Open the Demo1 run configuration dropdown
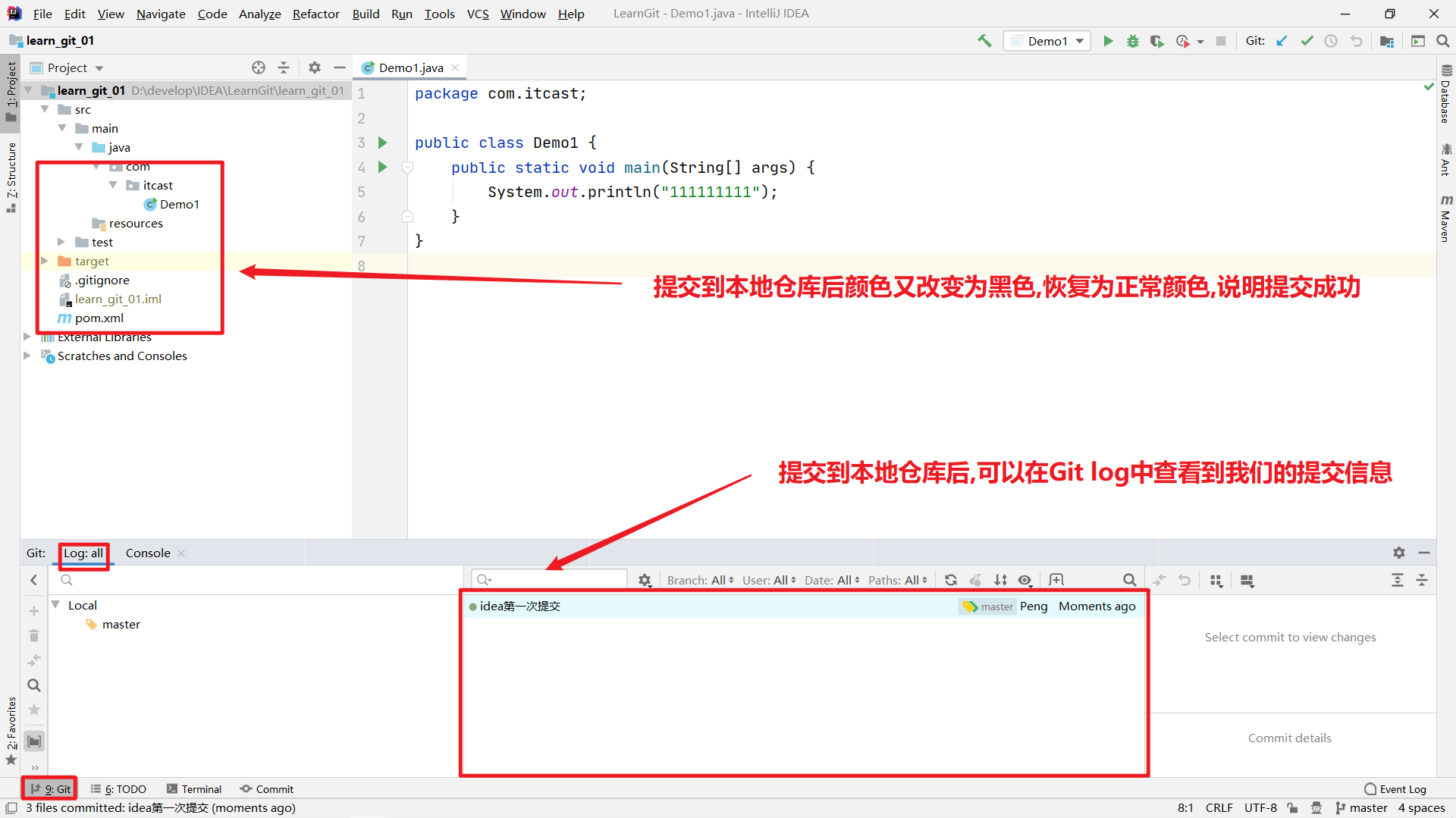The height and width of the screenshot is (818, 1456). [1047, 41]
